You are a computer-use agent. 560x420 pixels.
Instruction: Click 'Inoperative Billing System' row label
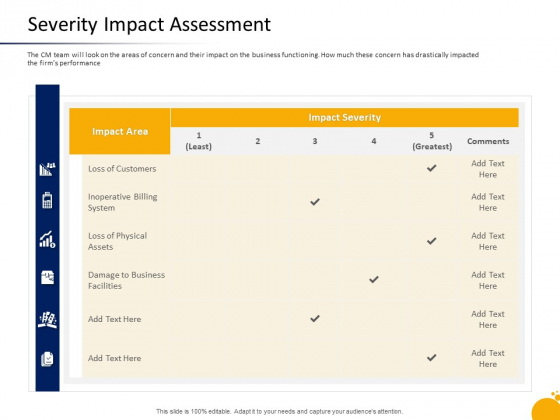122,202
